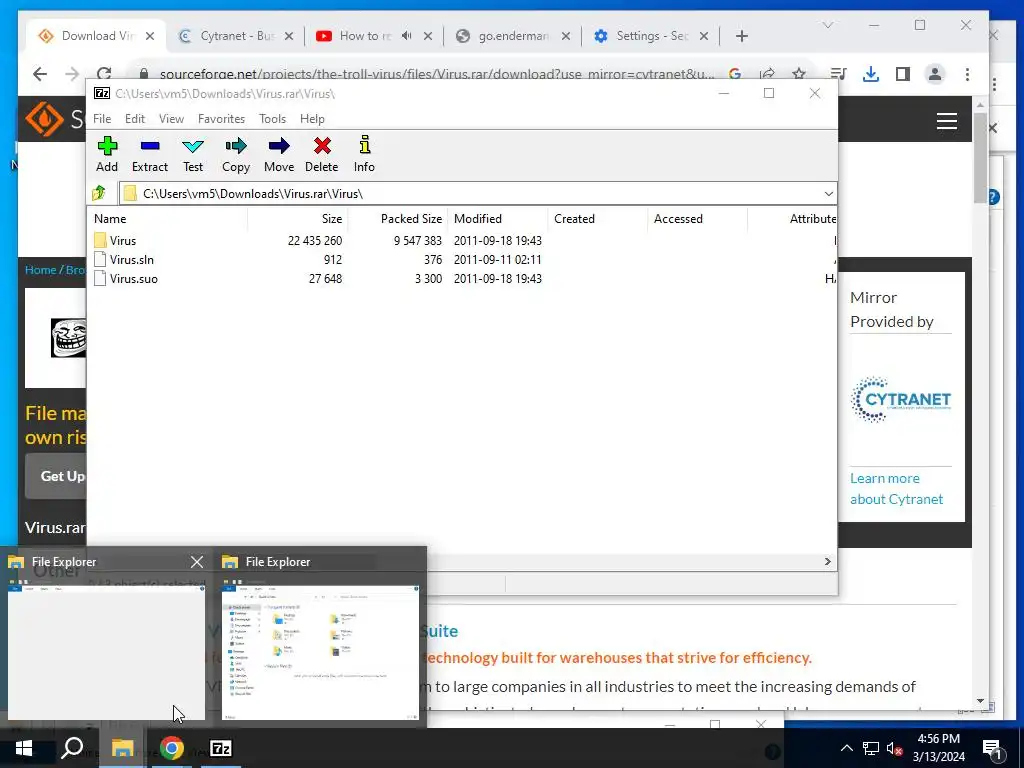Sort list by Name column header
The width and height of the screenshot is (1024, 768).
pyautogui.click(x=168, y=219)
